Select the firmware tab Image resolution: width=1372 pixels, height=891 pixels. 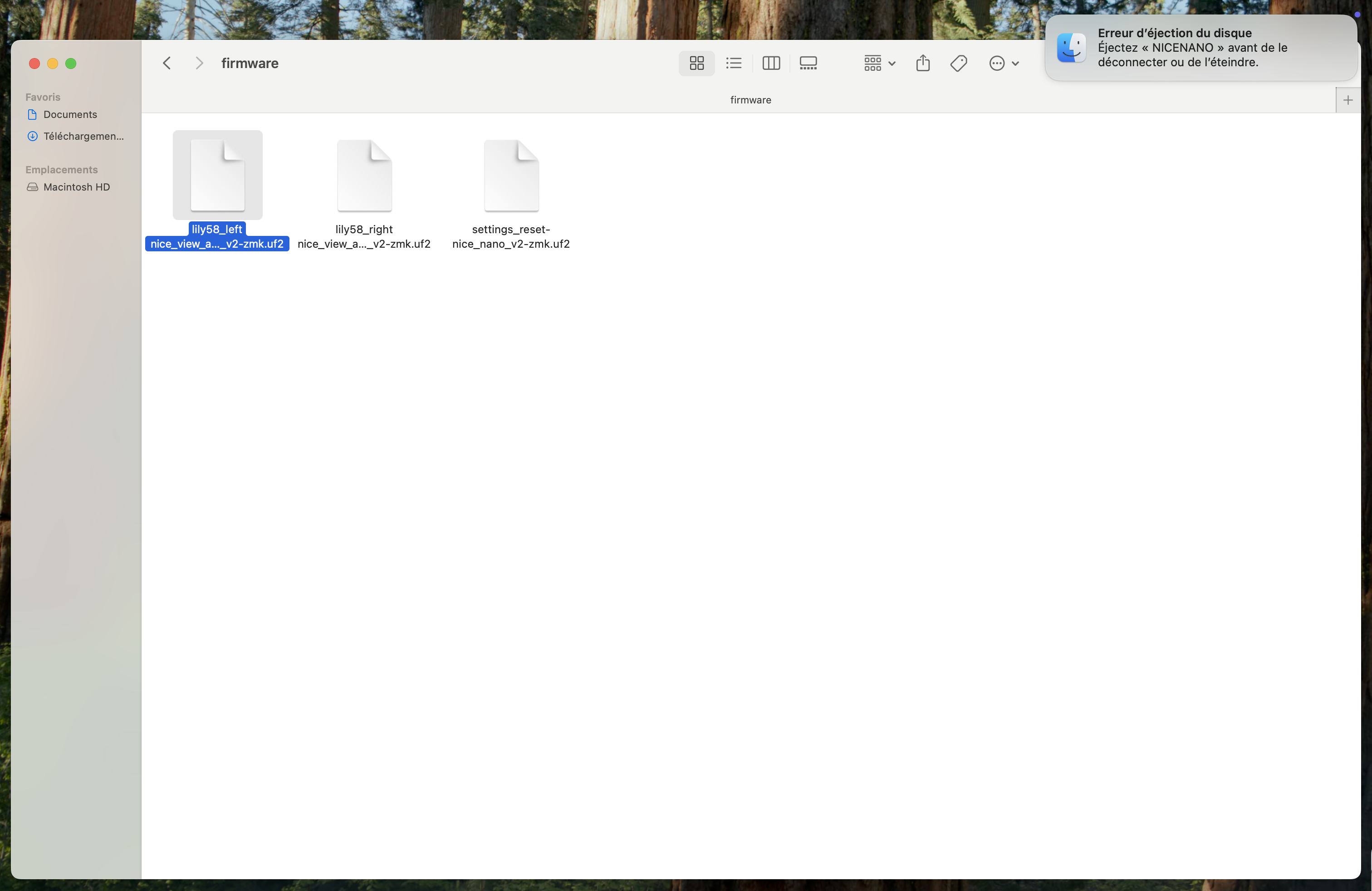[x=750, y=100]
